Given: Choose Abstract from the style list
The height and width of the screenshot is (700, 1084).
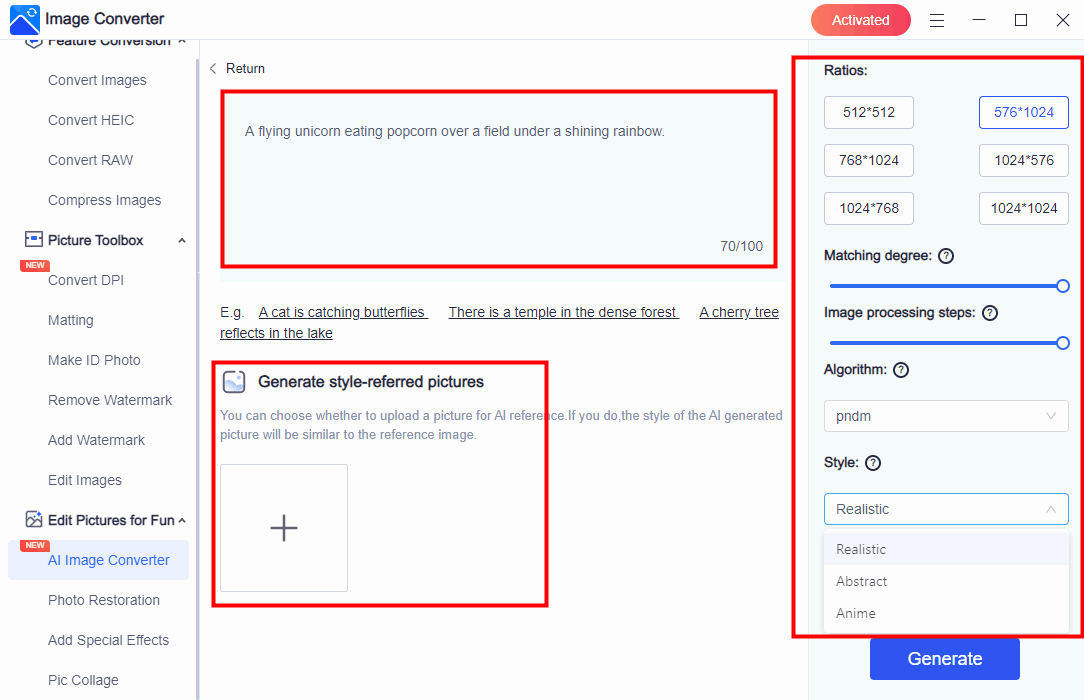Looking at the screenshot, I should coord(861,581).
